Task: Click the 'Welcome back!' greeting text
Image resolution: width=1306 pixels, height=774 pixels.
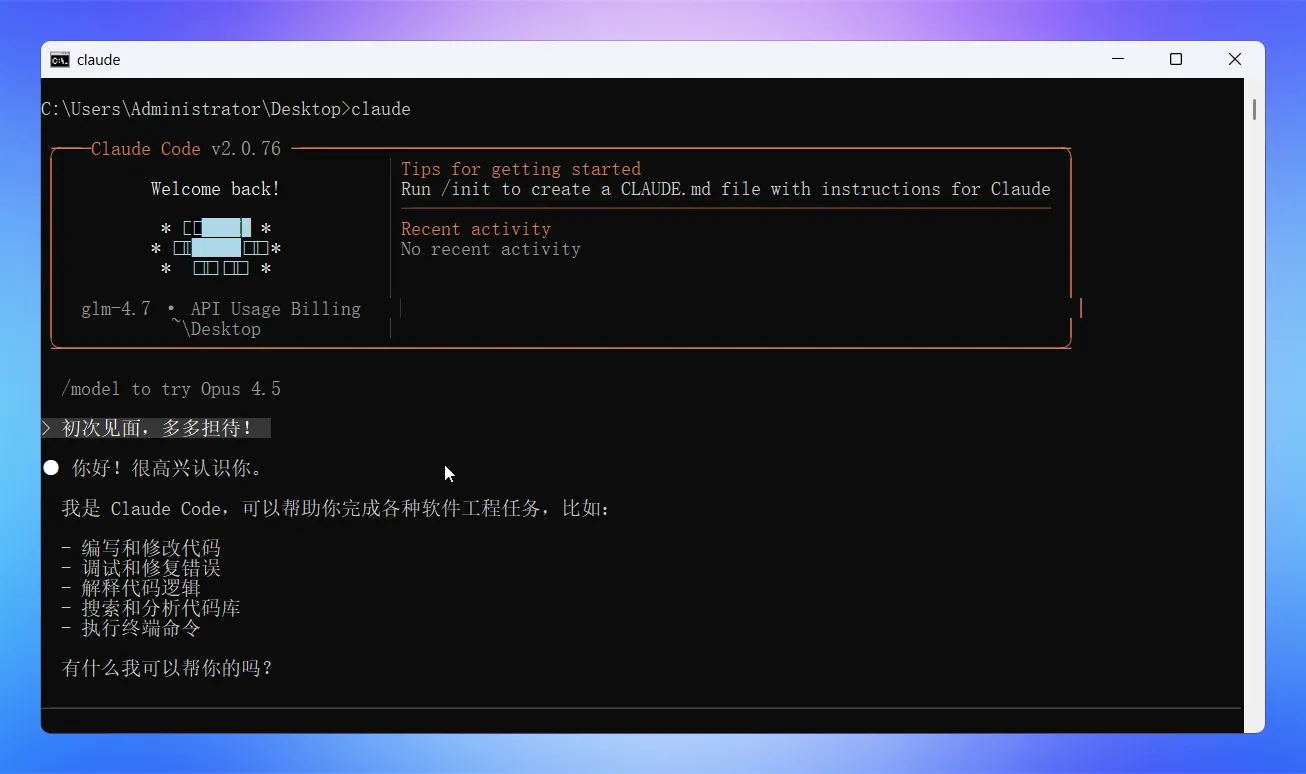Action: pos(215,189)
